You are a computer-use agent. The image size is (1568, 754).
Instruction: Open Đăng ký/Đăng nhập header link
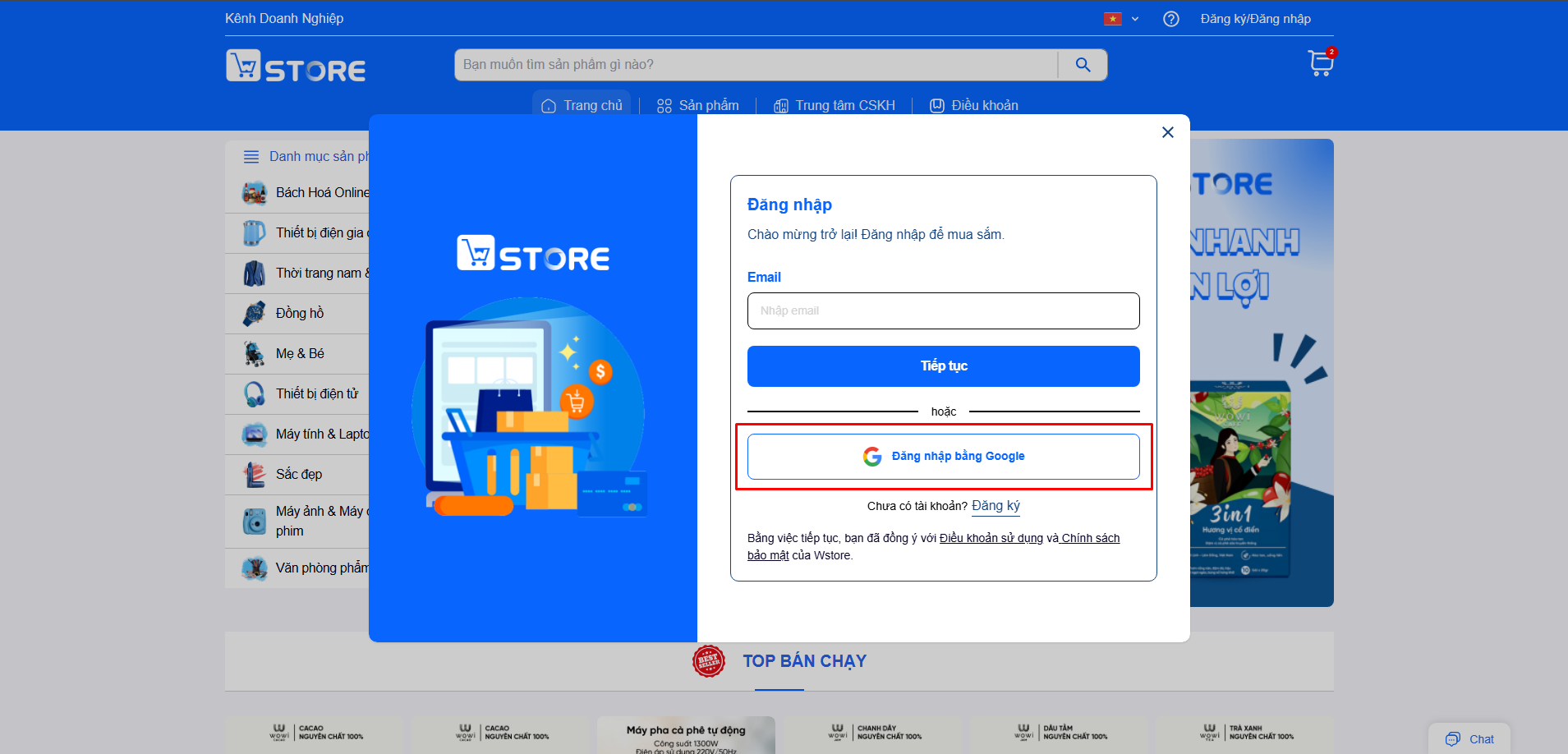(1256, 19)
